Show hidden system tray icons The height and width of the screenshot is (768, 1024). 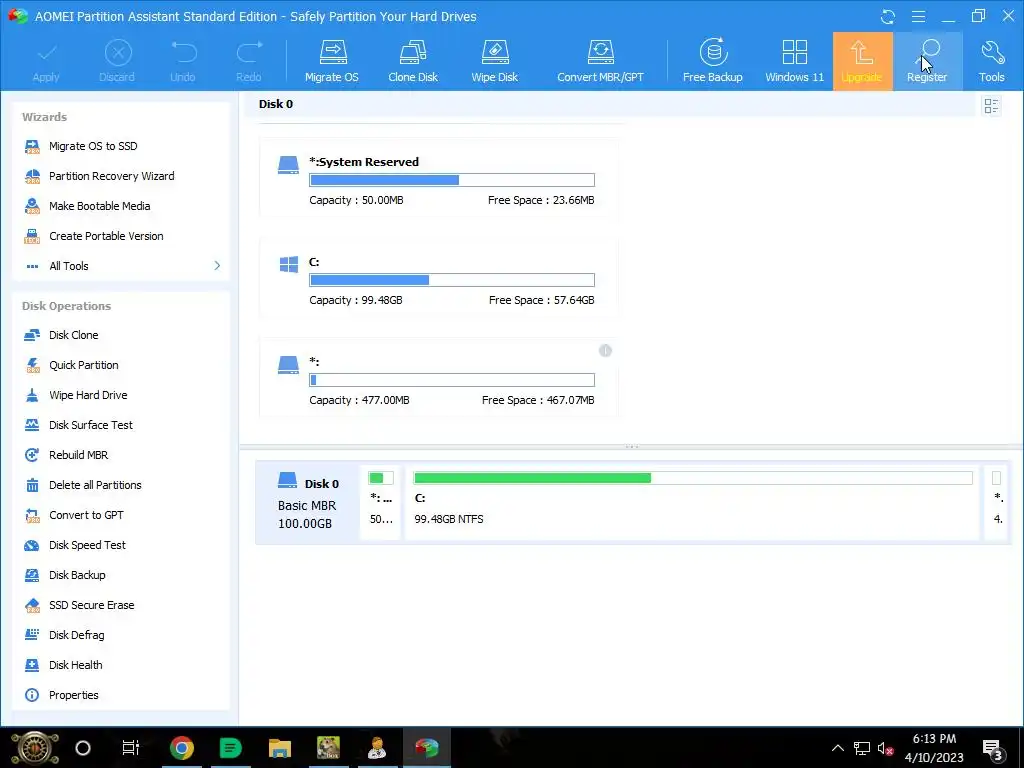point(838,748)
